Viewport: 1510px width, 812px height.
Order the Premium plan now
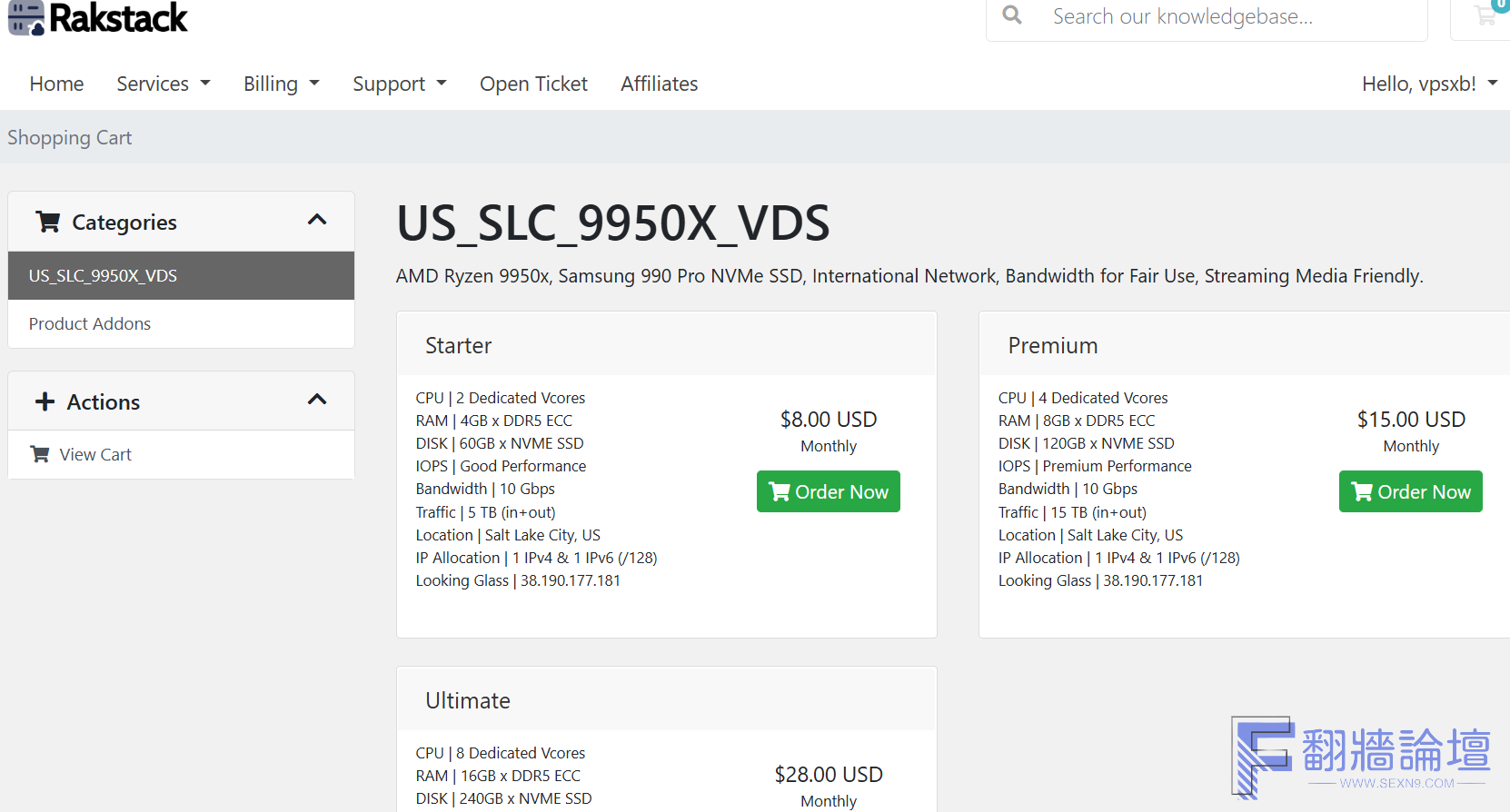[x=1410, y=491]
